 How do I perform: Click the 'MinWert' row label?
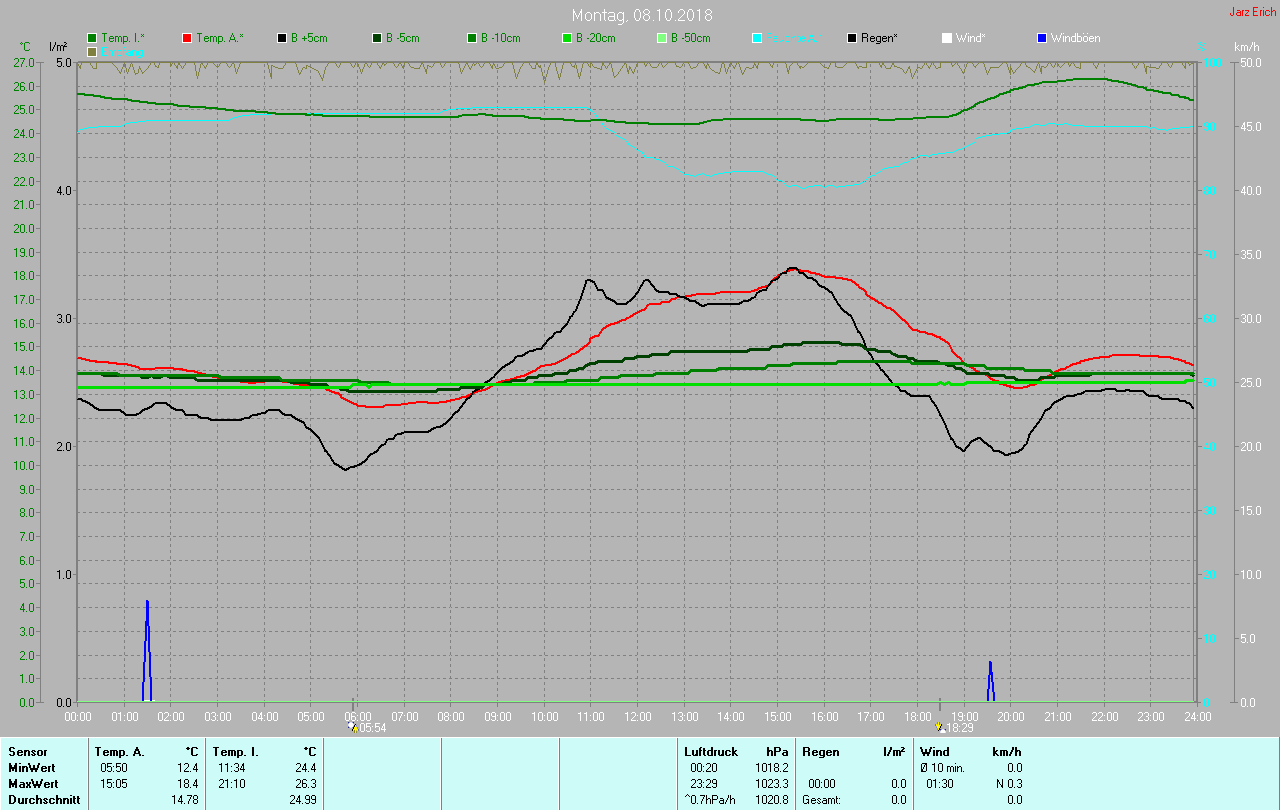(31, 768)
